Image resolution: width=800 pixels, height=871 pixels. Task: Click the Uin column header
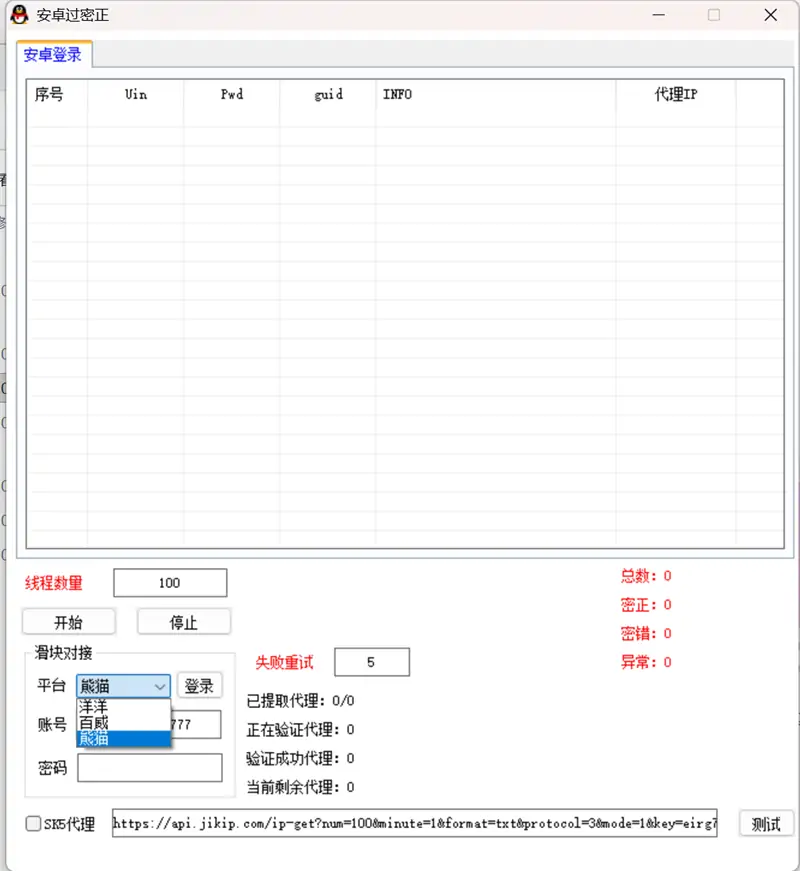pos(135,94)
